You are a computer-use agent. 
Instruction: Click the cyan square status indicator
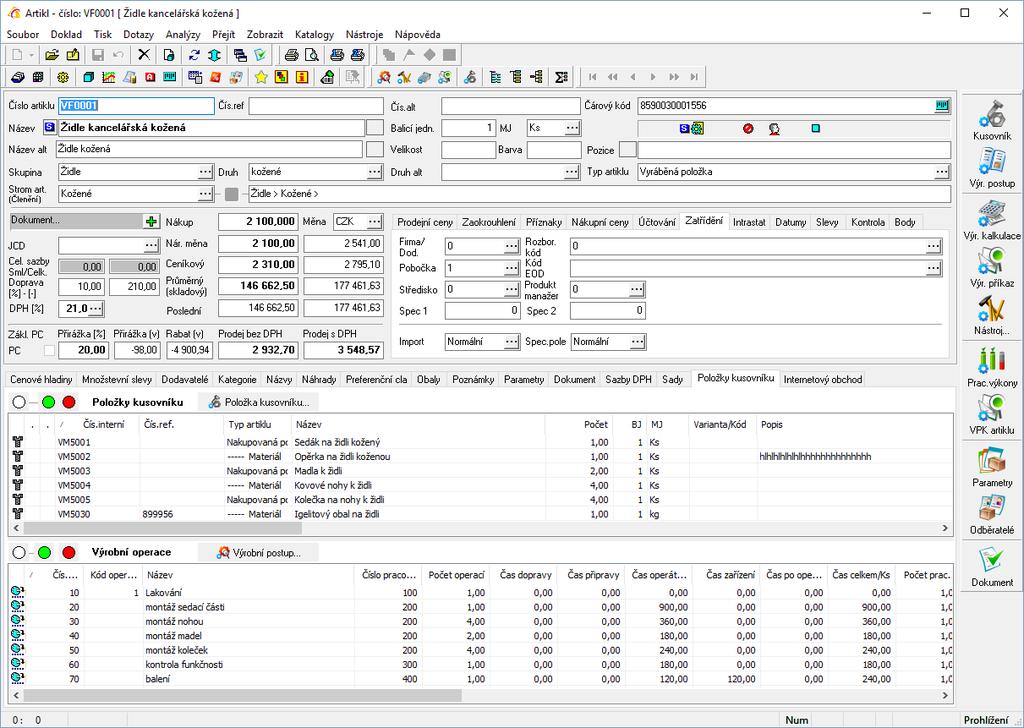pyautogui.click(x=816, y=129)
